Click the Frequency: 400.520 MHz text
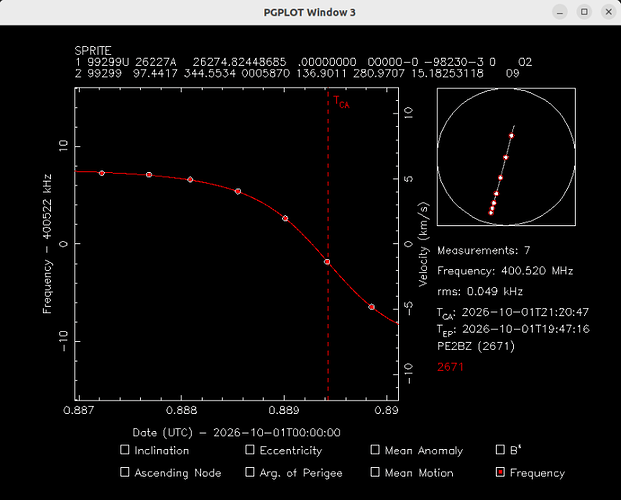The width and height of the screenshot is (621, 500). tap(505, 271)
